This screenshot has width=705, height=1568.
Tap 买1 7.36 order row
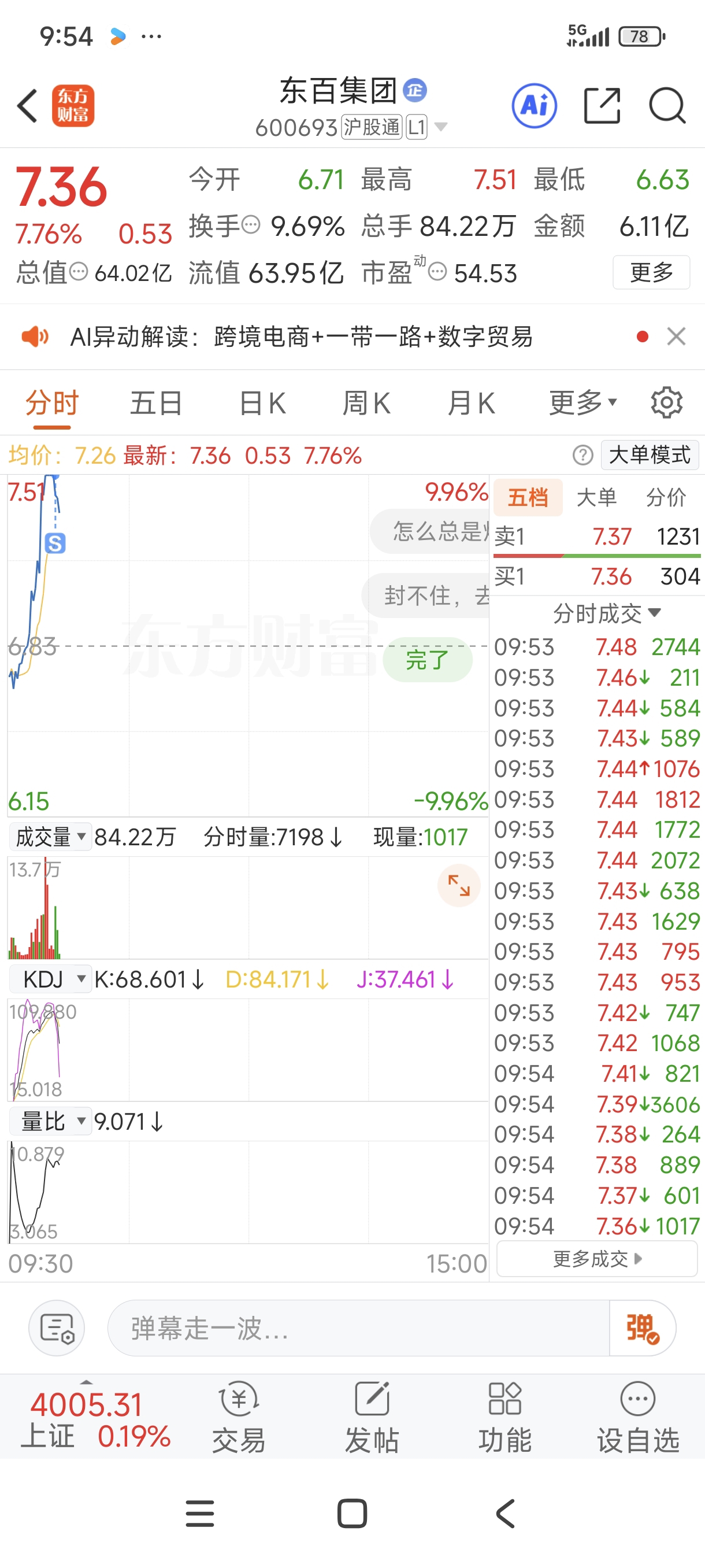click(597, 576)
